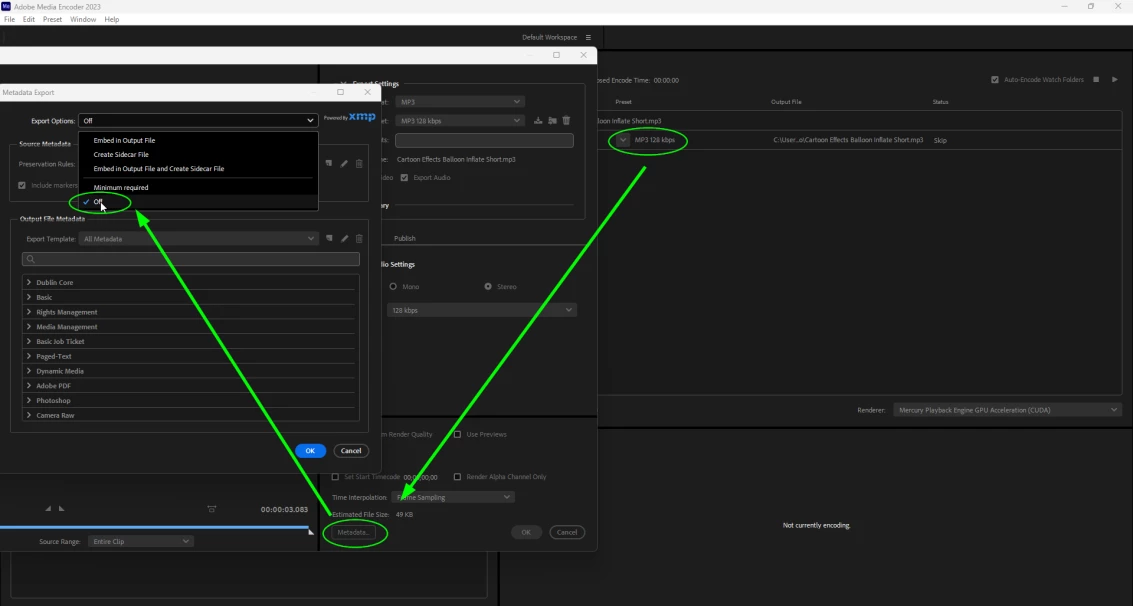Click the pencil edit icon beside Export Template
This screenshot has width=1133, height=606.
[x=345, y=238]
